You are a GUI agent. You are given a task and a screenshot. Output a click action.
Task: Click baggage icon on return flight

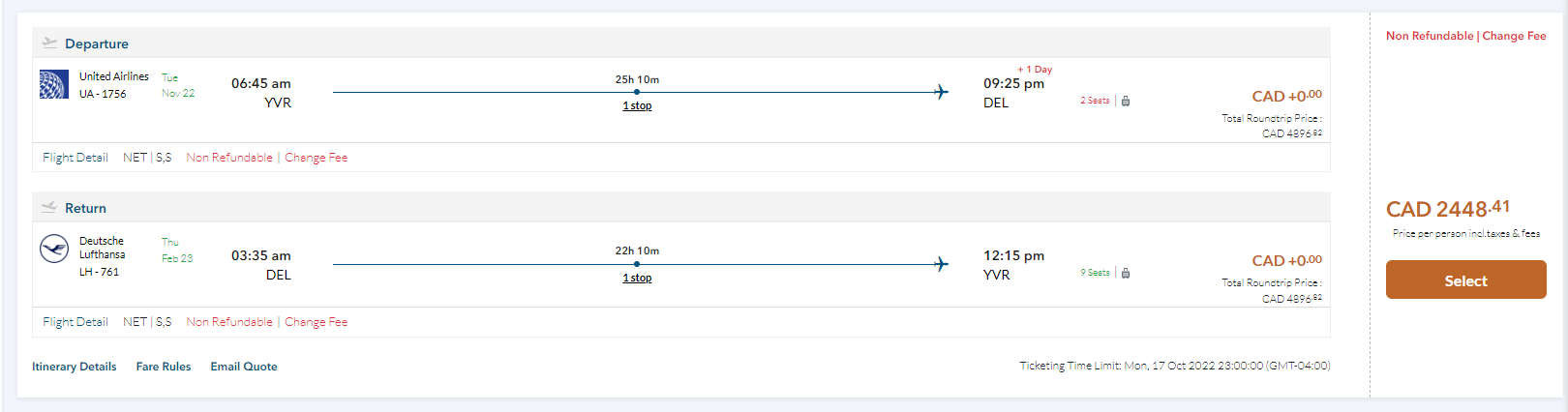(1126, 273)
